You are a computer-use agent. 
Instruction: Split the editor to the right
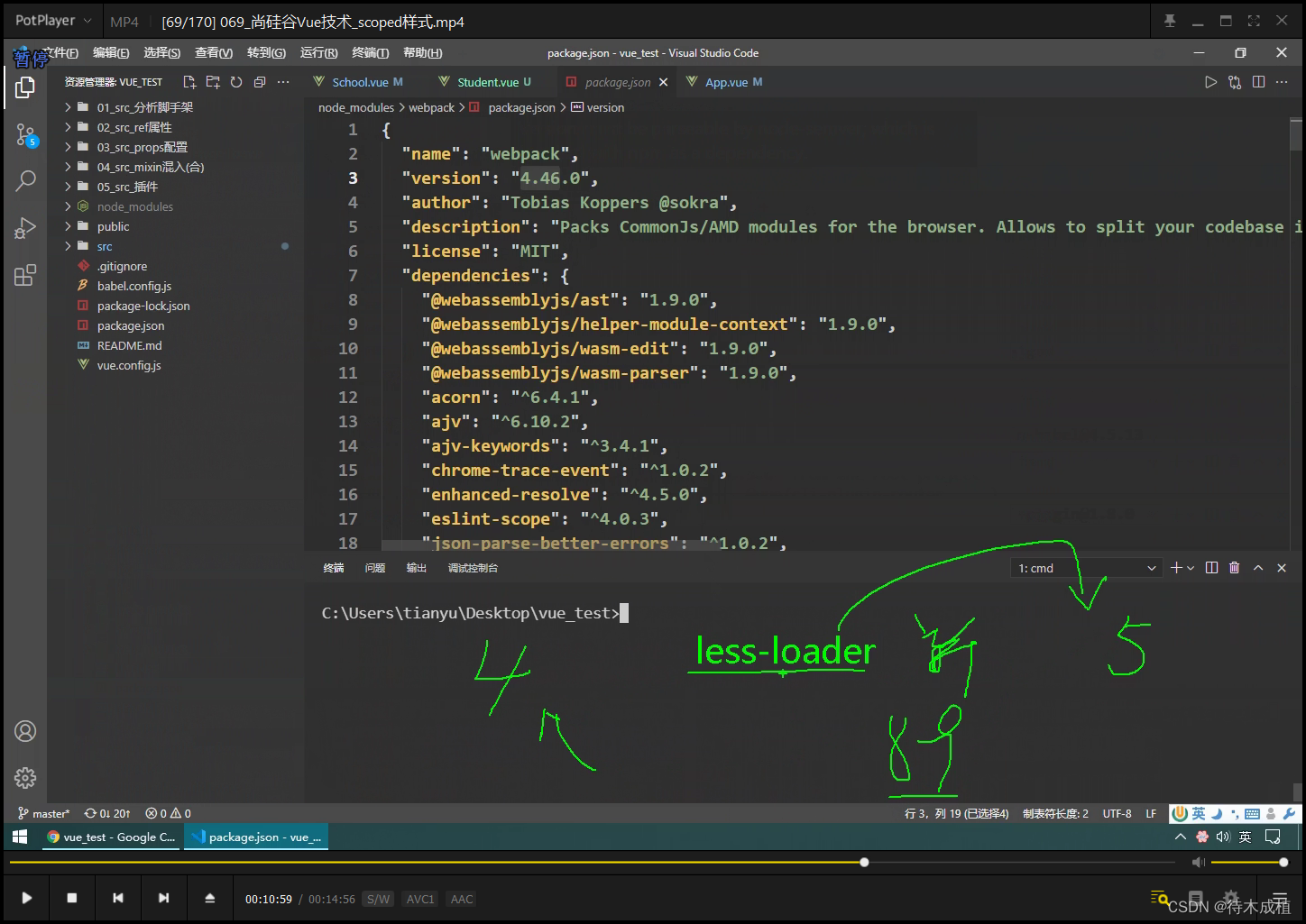(x=1258, y=82)
